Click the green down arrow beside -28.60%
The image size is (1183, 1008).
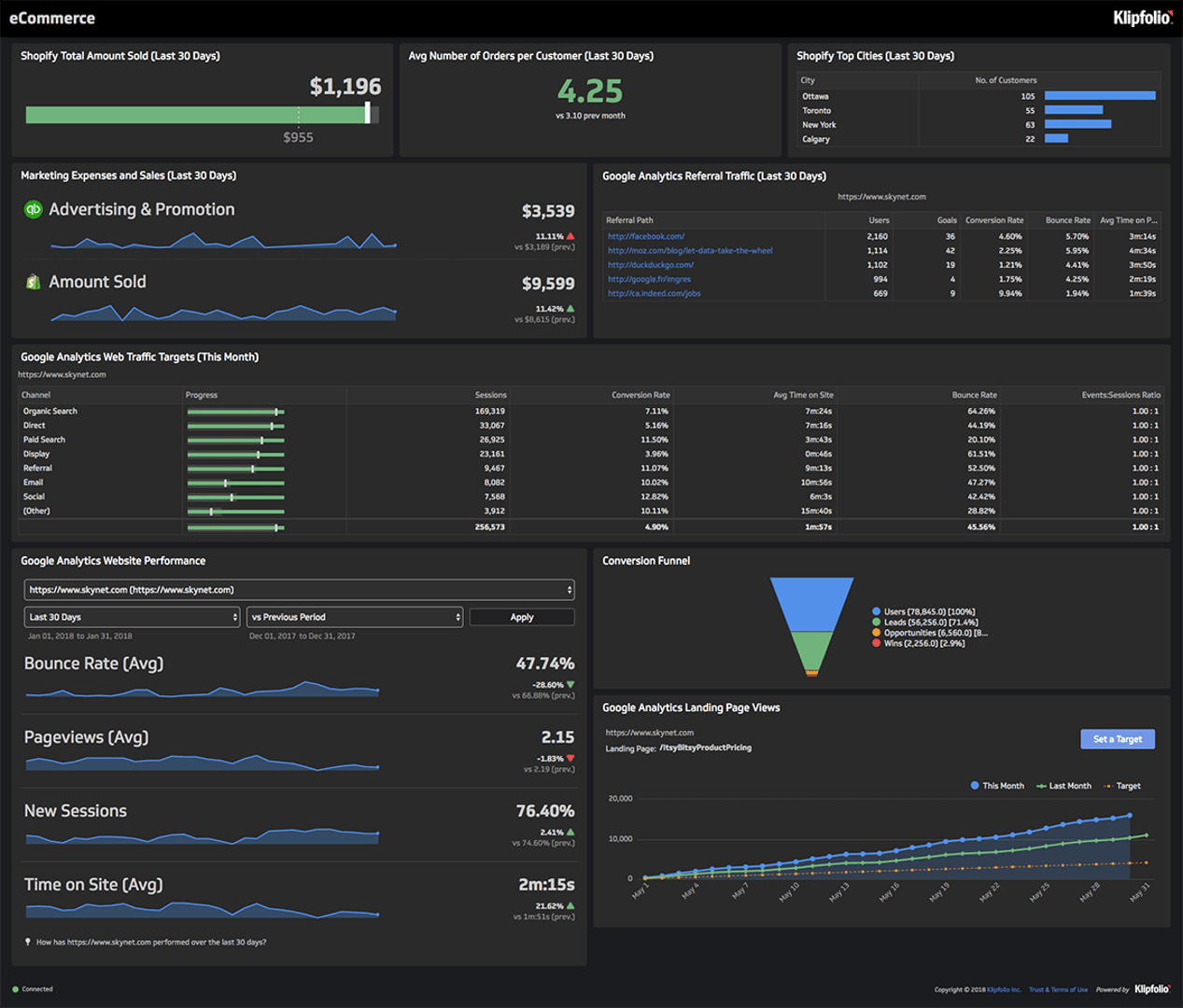(570, 685)
